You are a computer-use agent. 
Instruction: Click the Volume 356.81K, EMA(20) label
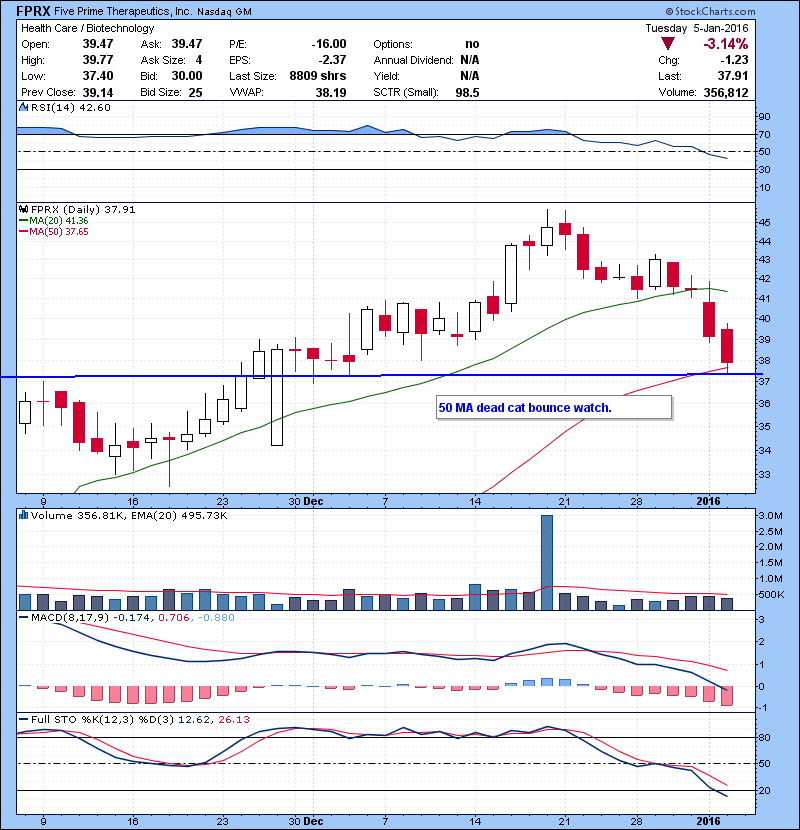[129, 515]
